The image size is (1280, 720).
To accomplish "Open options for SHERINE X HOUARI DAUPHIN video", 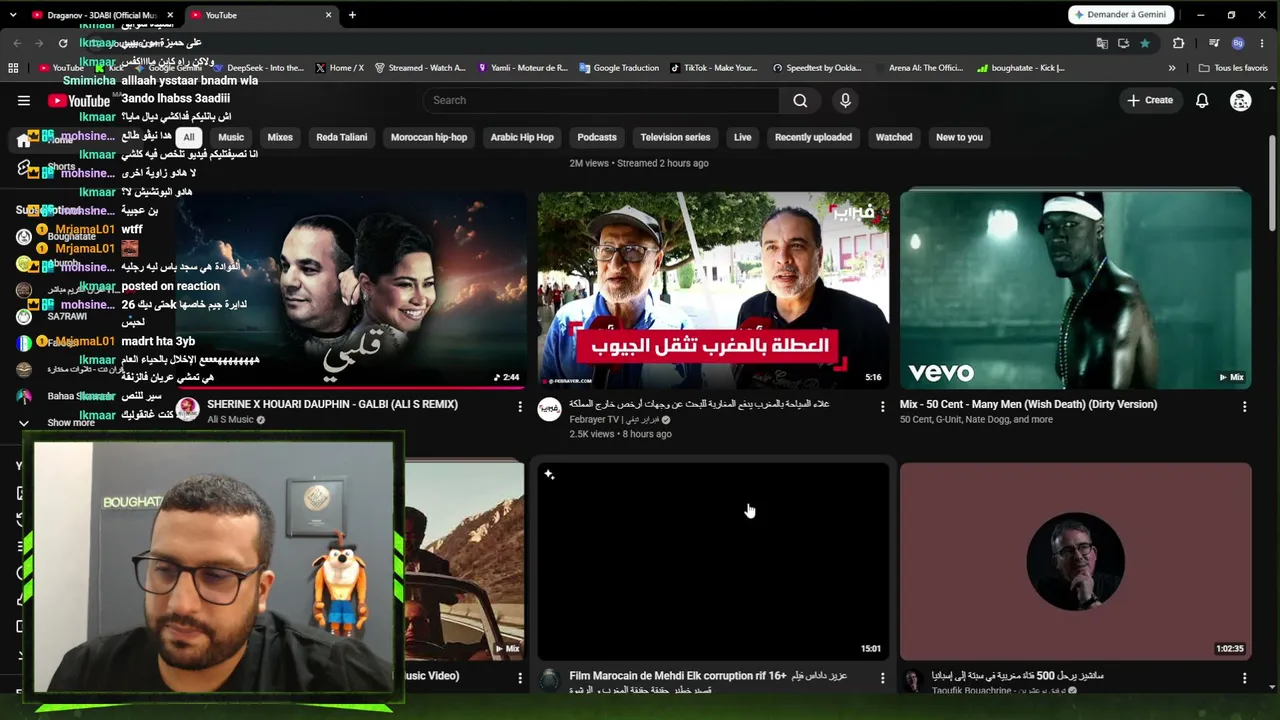I will pyautogui.click(x=520, y=406).
